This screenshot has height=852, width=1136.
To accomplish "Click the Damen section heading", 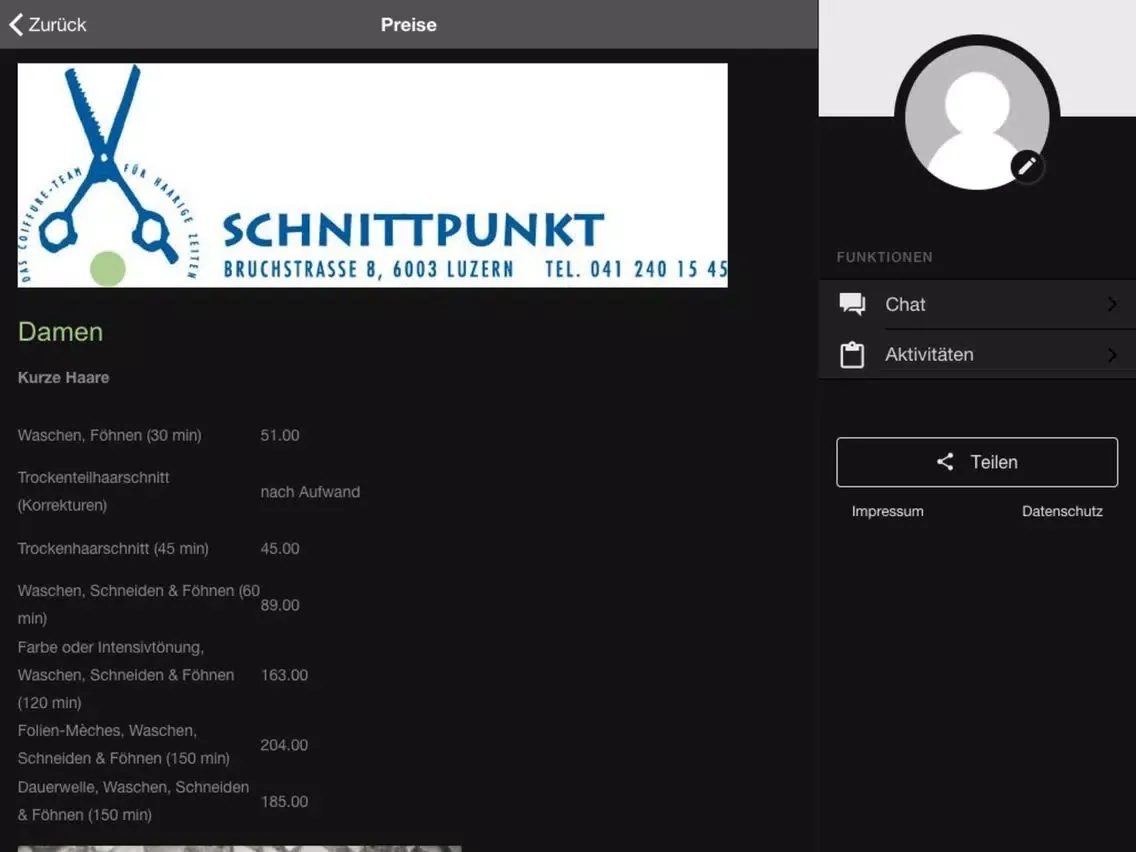I will [x=60, y=332].
